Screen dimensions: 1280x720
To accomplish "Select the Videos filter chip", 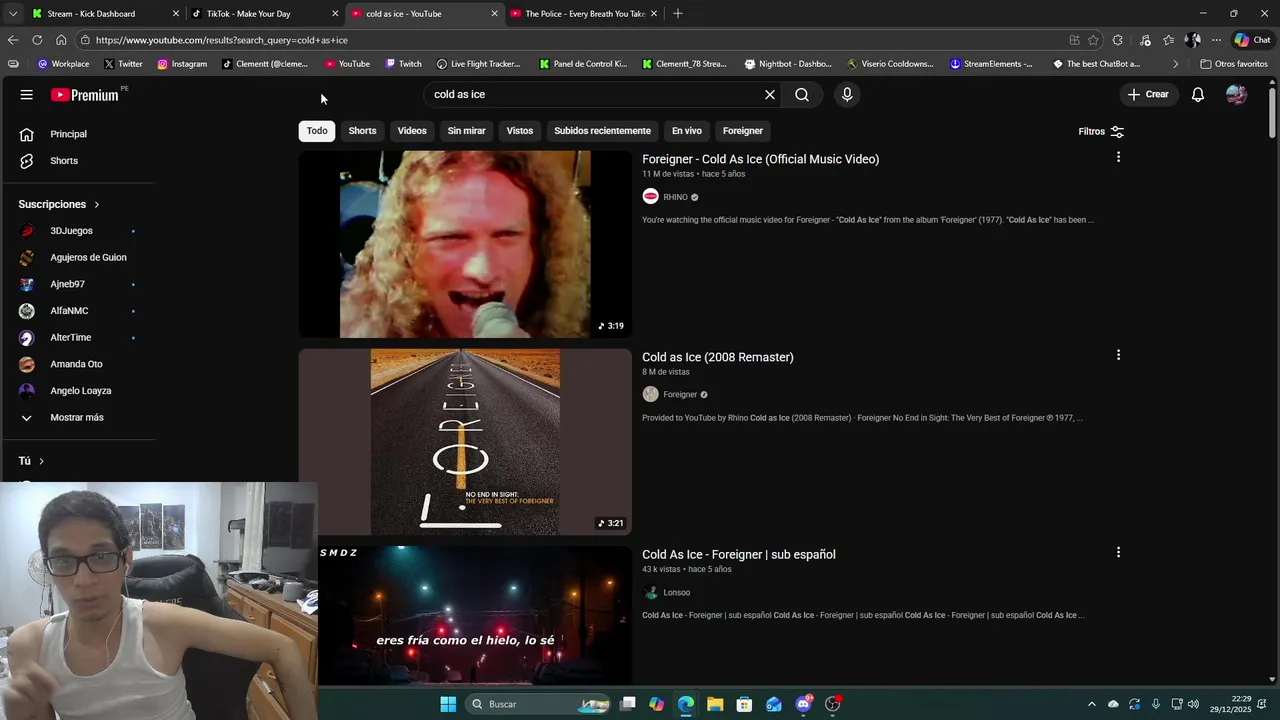I will pos(412,131).
